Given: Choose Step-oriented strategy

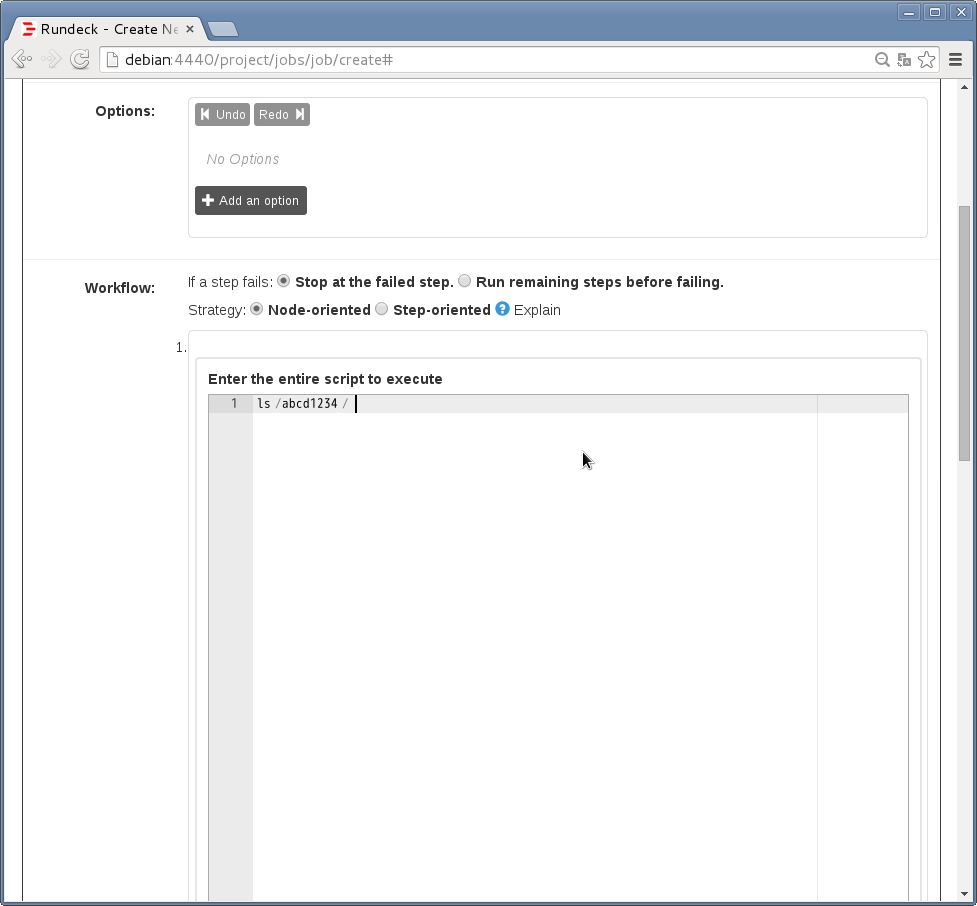Looking at the screenshot, I should [382, 309].
